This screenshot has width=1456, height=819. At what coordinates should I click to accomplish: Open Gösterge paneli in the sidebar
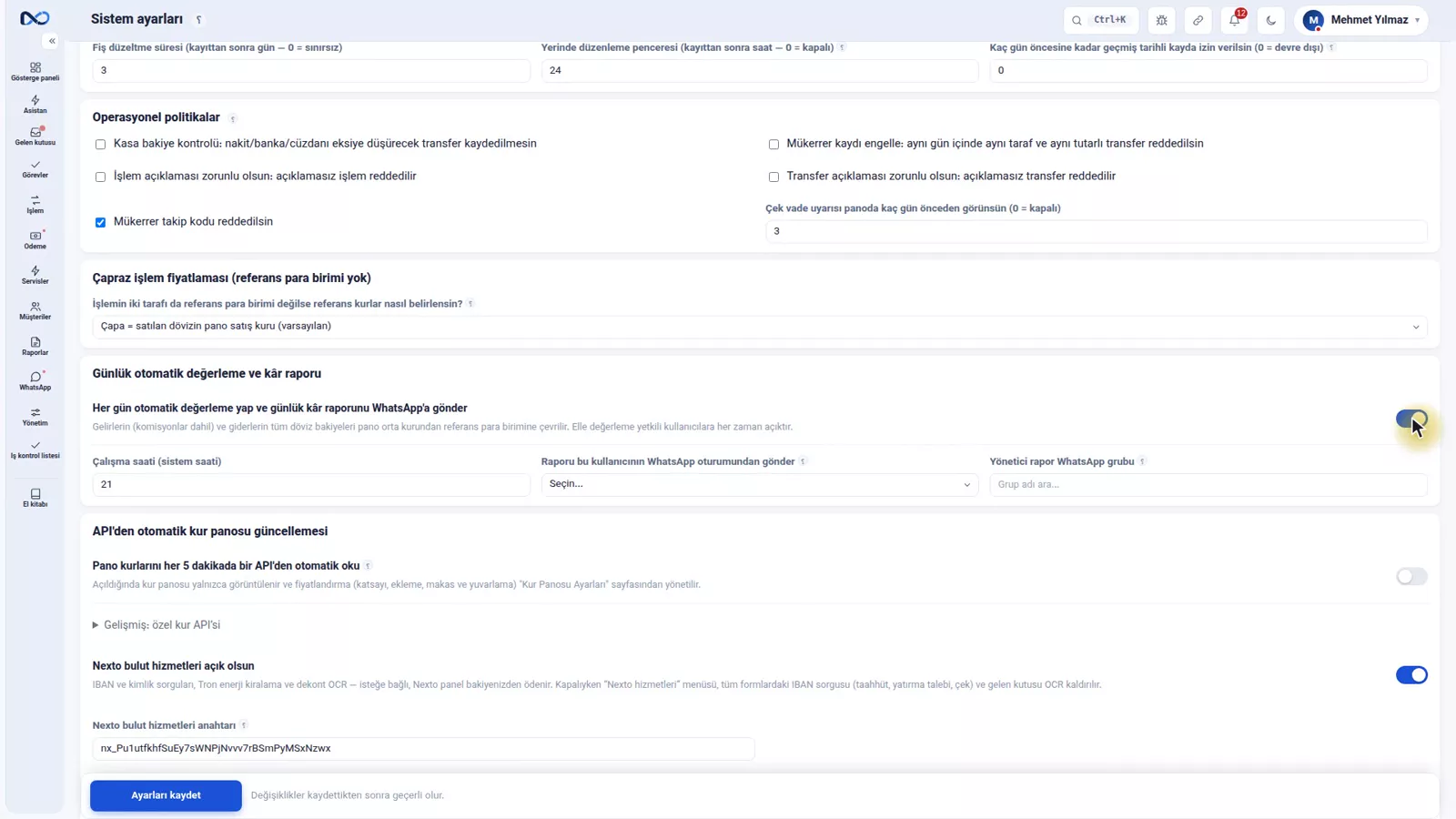coord(35,72)
